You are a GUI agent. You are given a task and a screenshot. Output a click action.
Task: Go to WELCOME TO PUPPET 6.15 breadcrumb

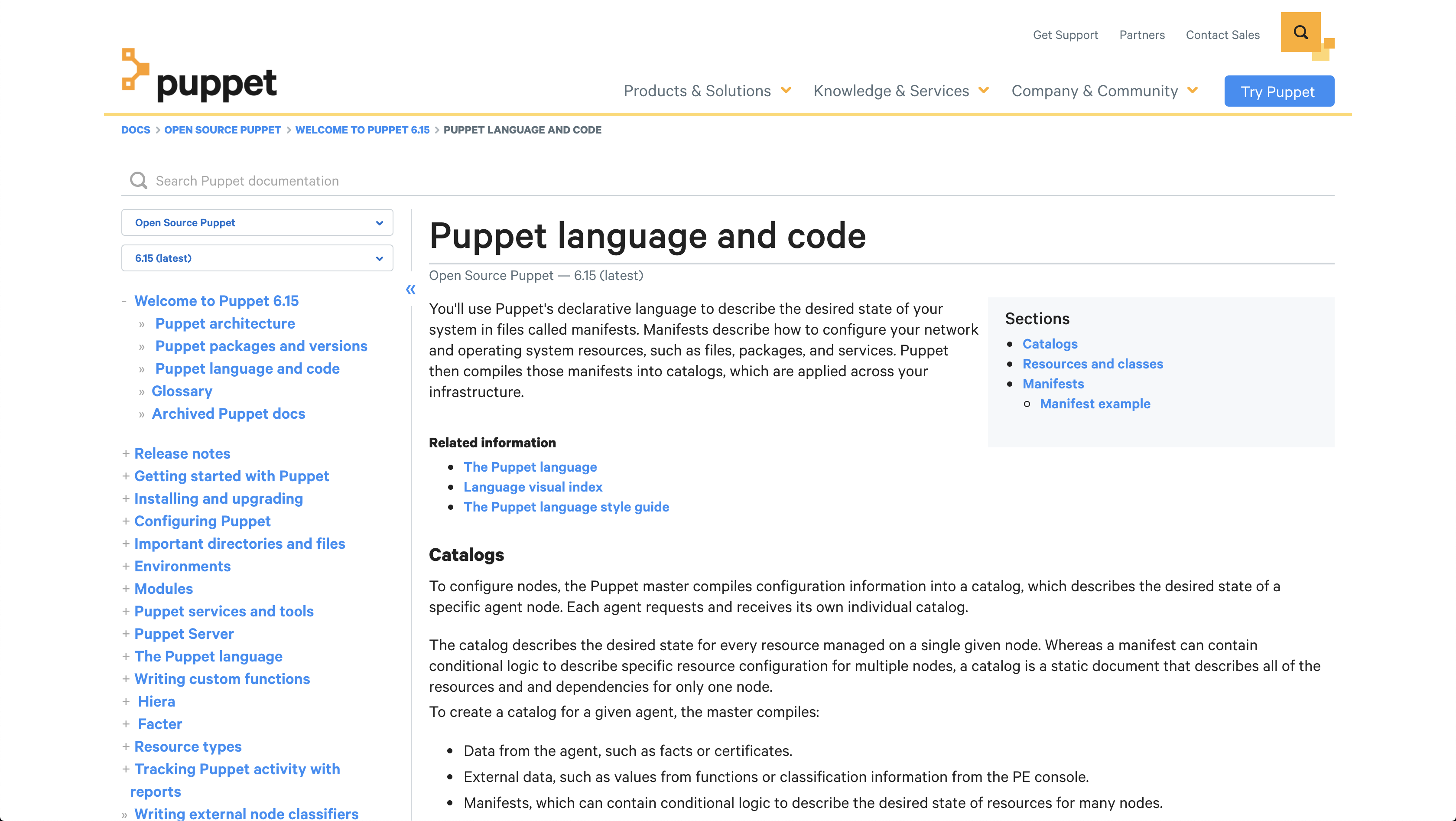coord(362,130)
